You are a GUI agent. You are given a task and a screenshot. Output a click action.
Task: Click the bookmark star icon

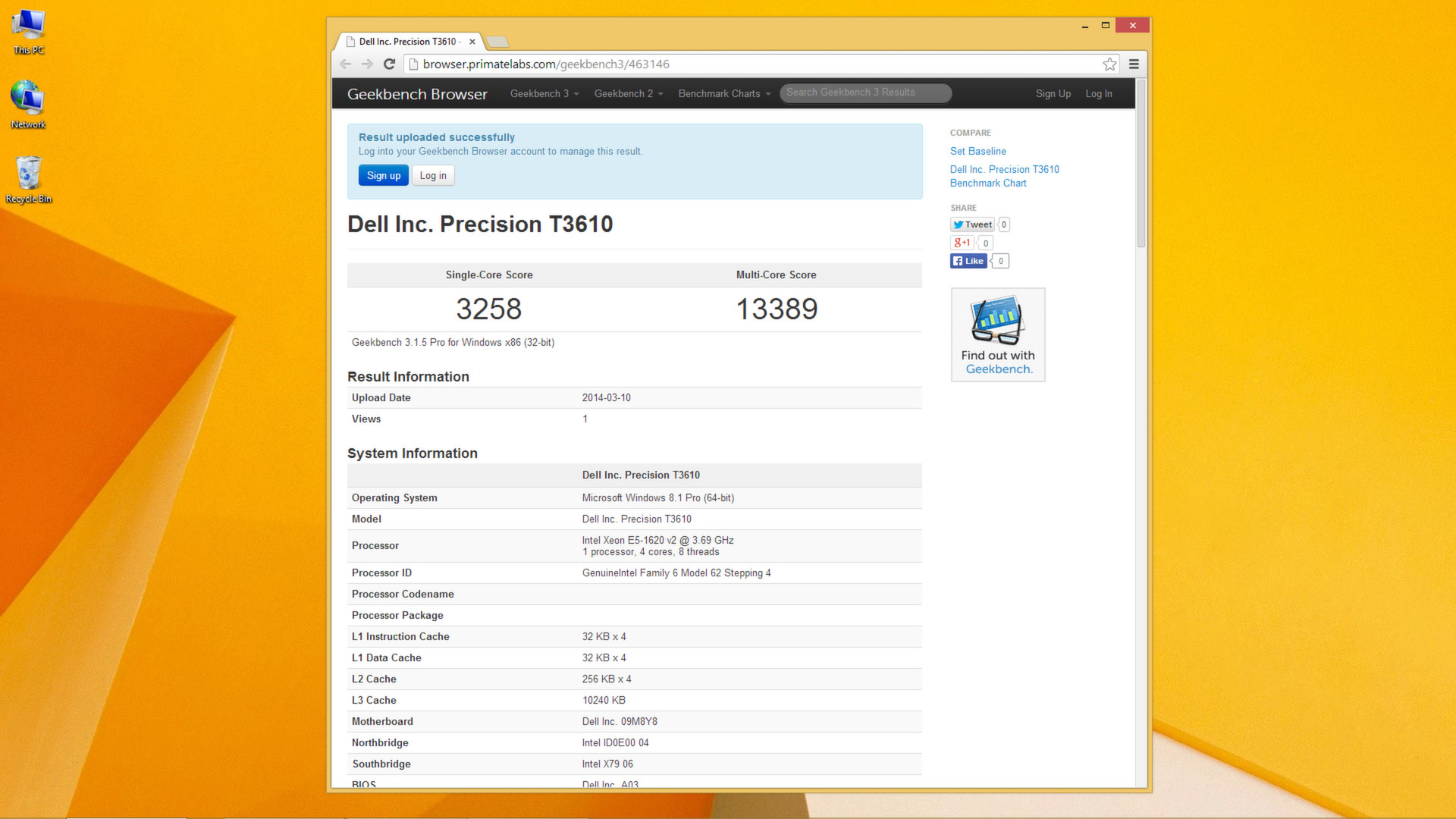coord(1110,64)
